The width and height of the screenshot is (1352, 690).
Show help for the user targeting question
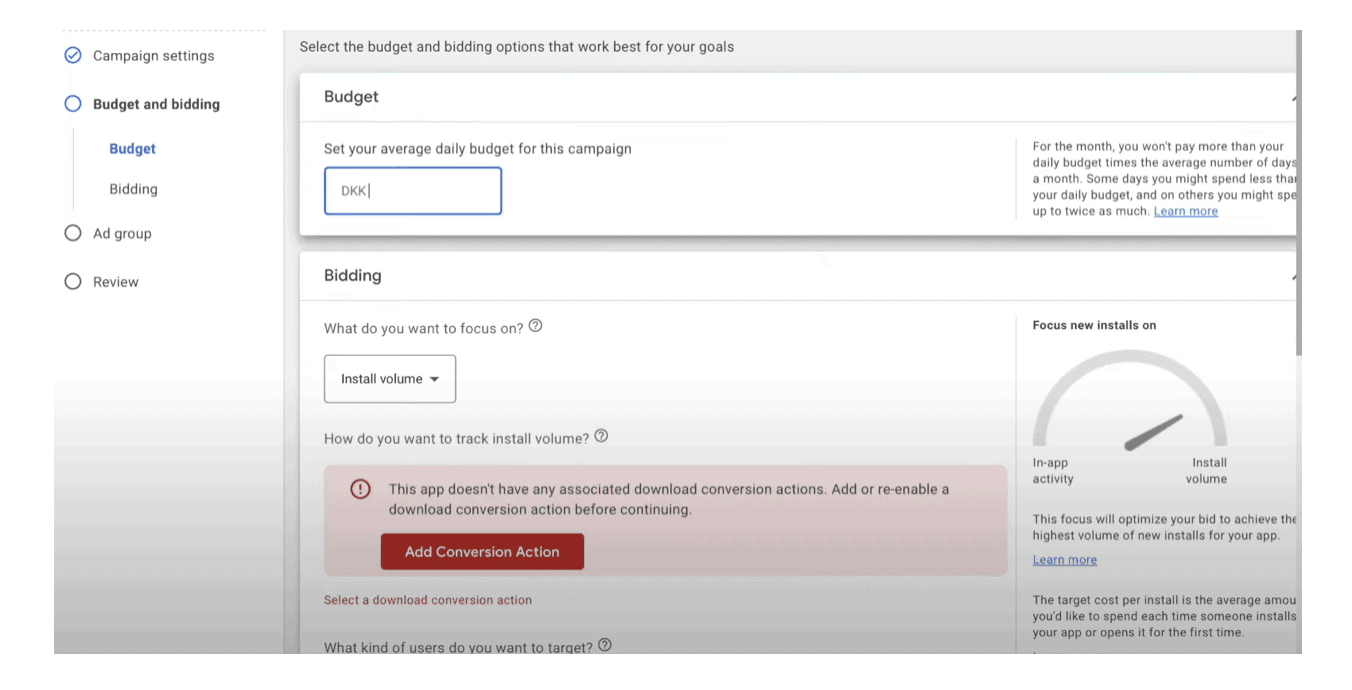tap(604, 646)
